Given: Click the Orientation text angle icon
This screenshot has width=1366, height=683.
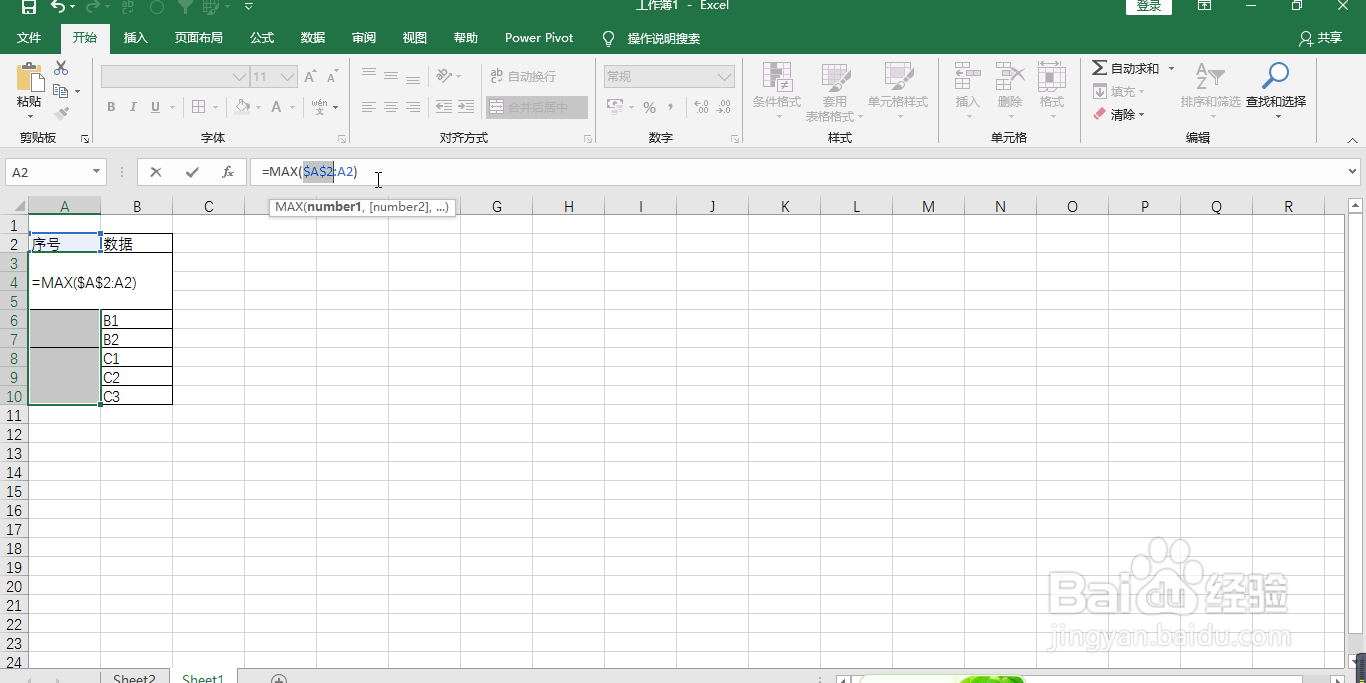Looking at the screenshot, I should [x=444, y=76].
